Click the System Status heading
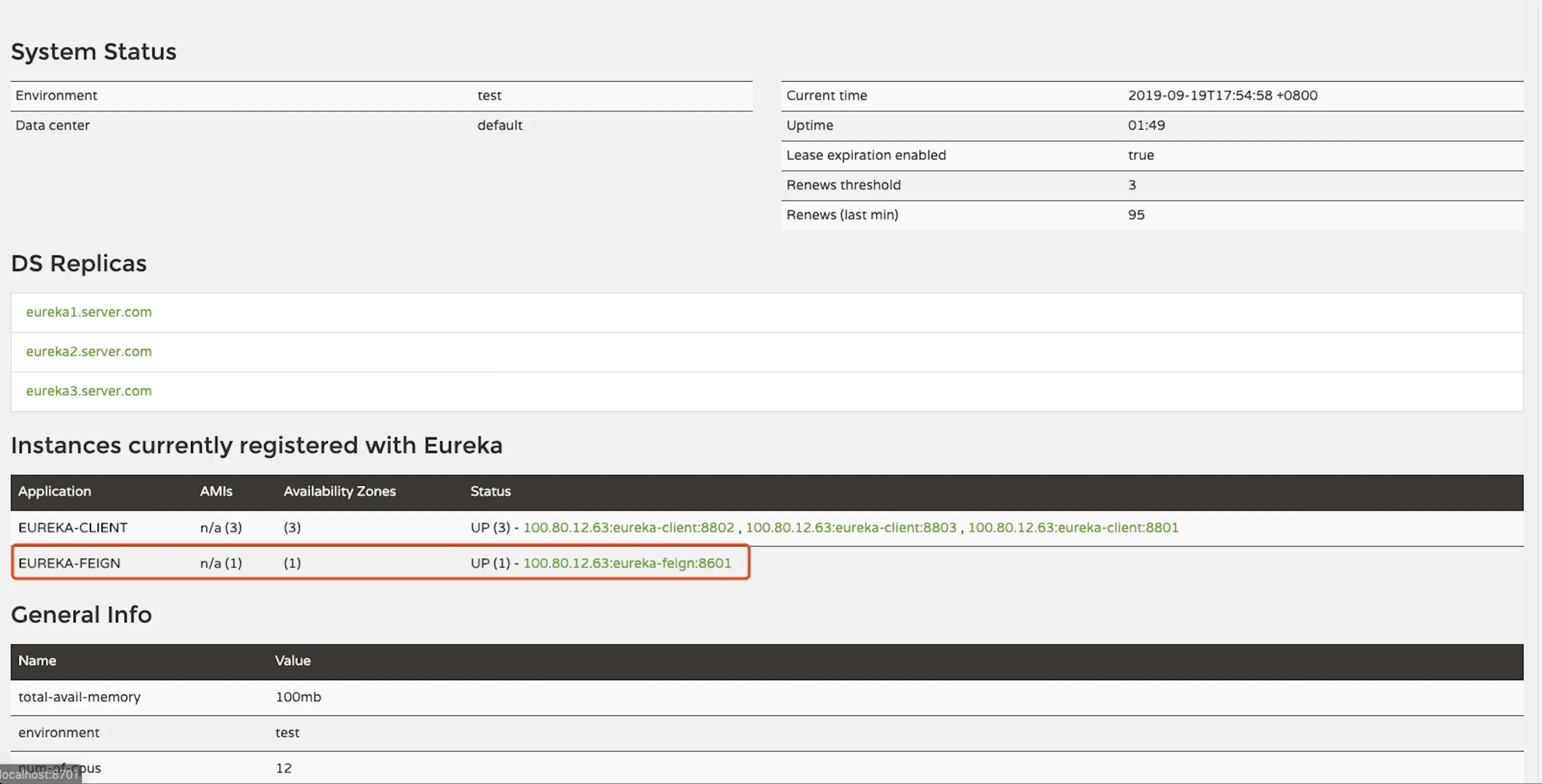The image size is (1542, 784). pyautogui.click(x=93, y=51)
